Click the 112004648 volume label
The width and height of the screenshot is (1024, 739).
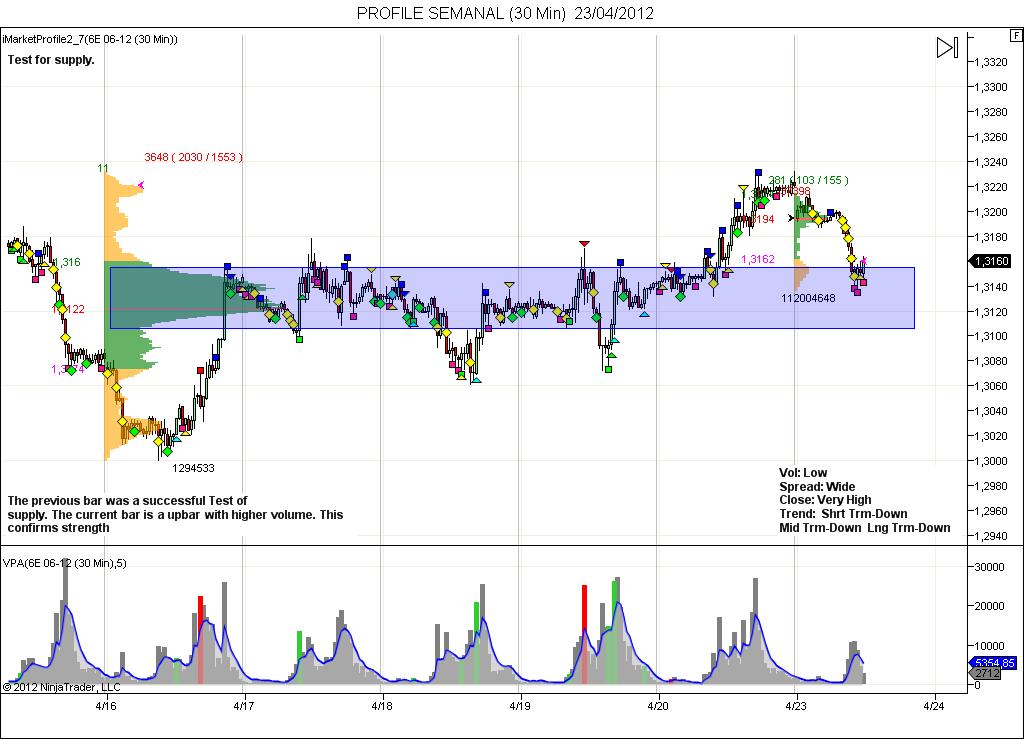[808, 298]
